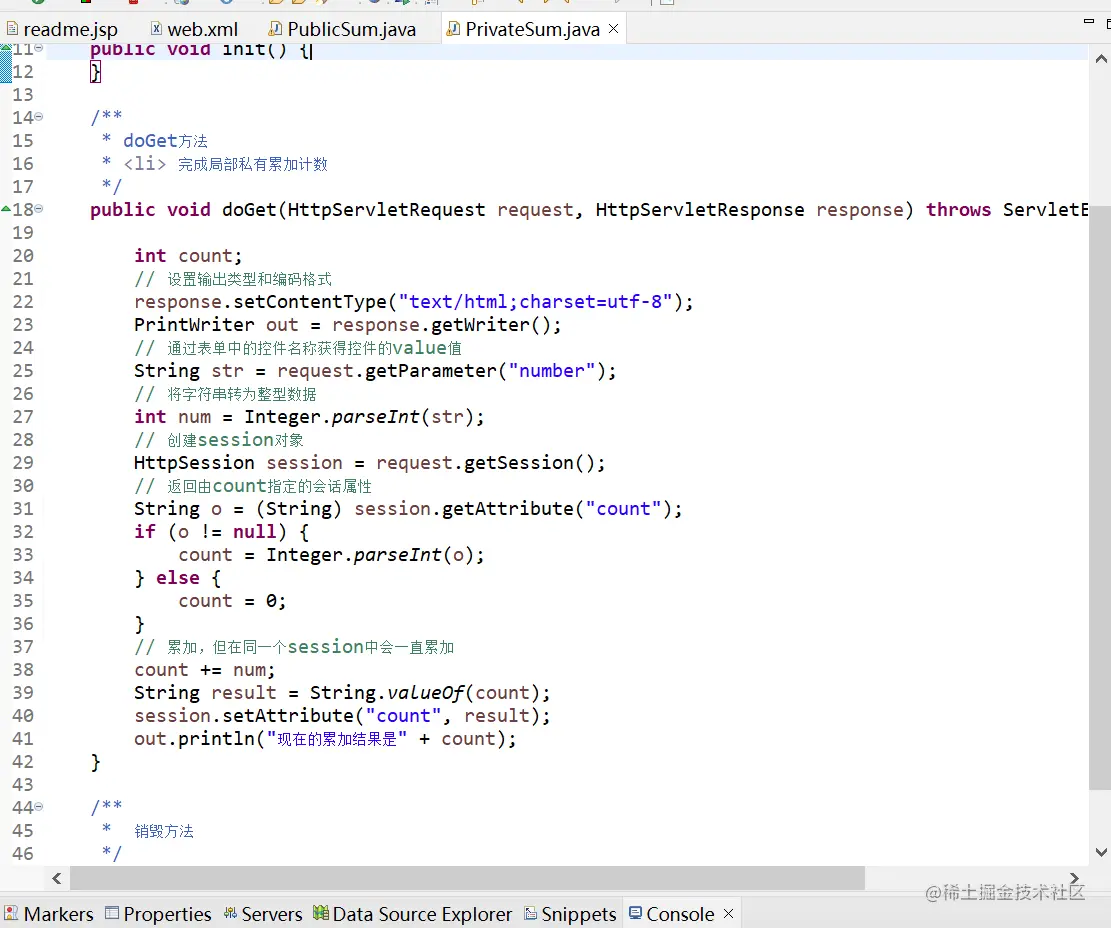Viewport: 1111px width, 928px height.
Task: Click the PublicSum.java file icon
Action: tap(275, 29)
